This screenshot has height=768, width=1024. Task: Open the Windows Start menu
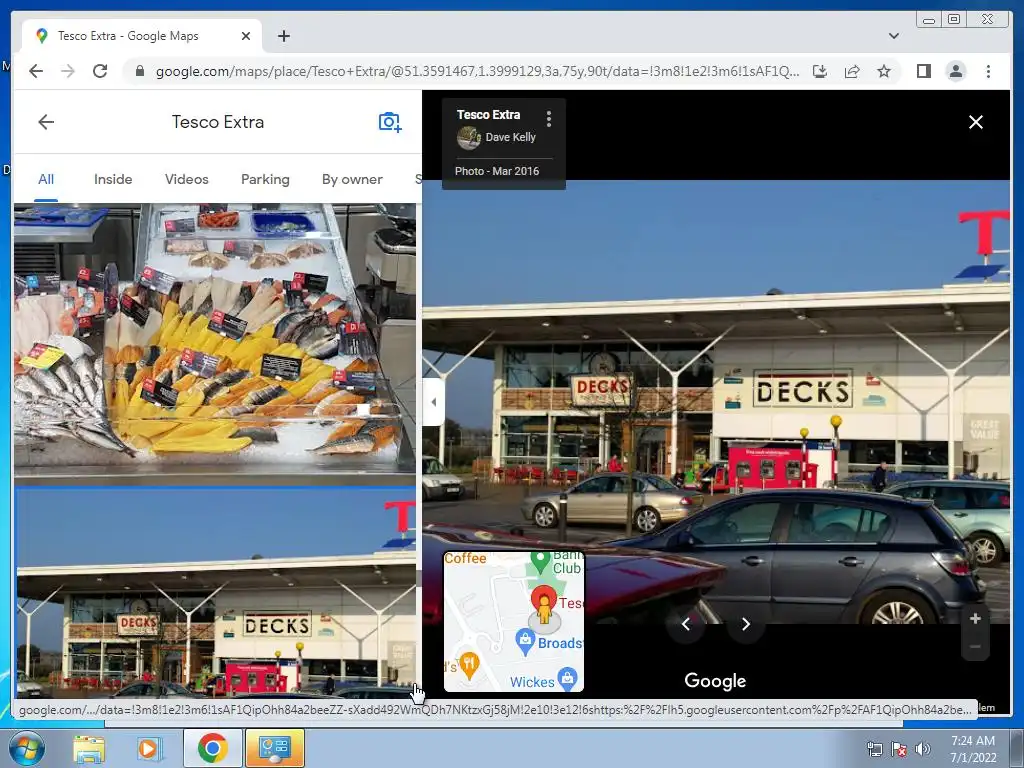27,748
